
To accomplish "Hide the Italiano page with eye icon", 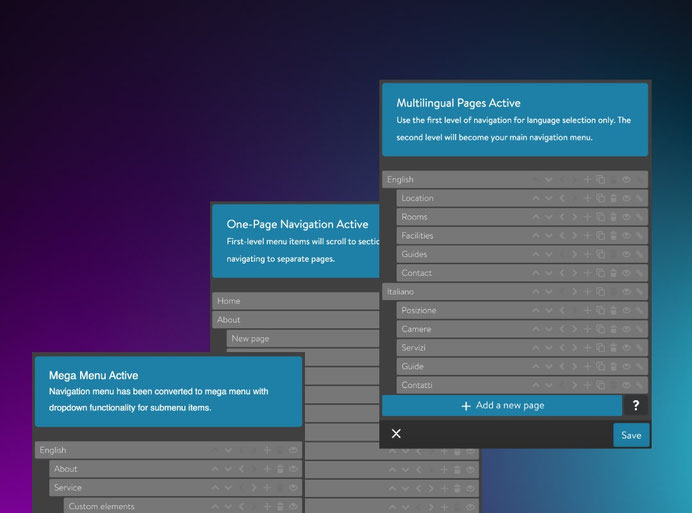I will [626, 292].
